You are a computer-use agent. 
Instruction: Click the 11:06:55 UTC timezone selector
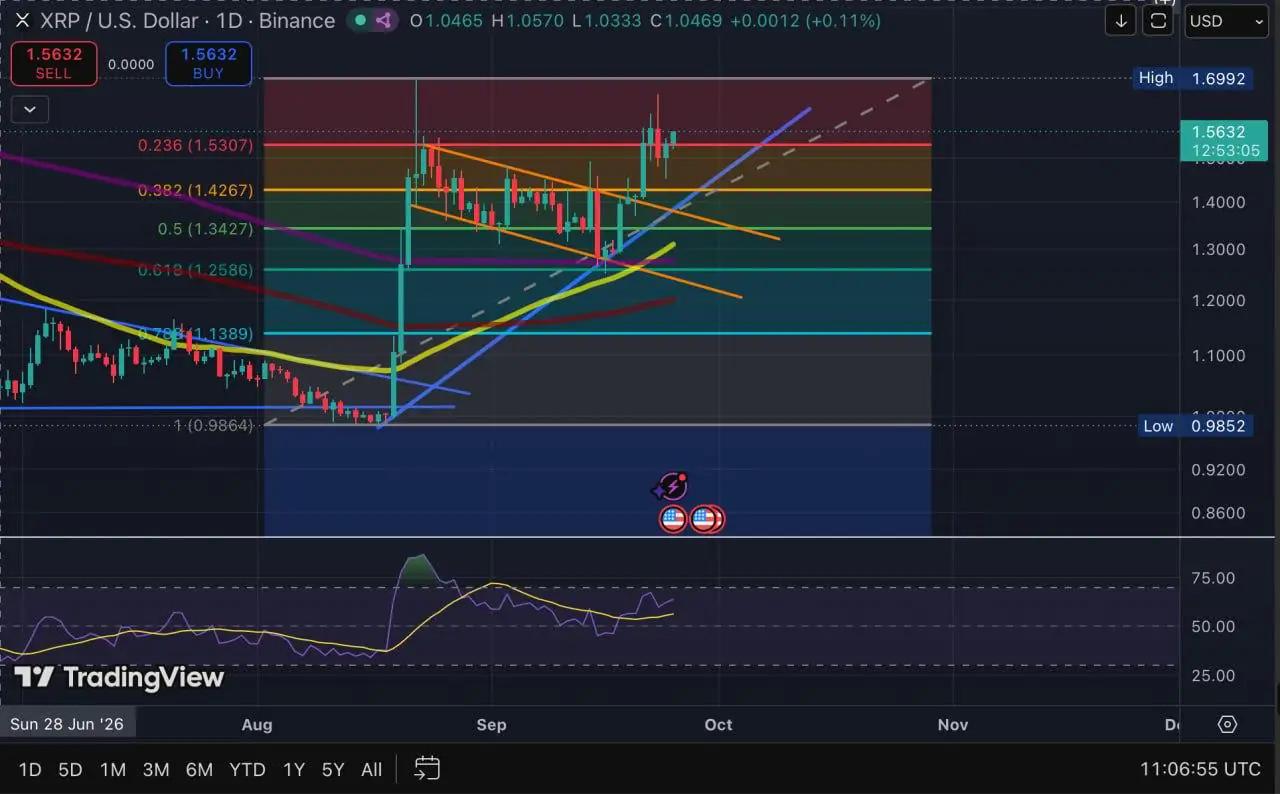click(1200, 769)
